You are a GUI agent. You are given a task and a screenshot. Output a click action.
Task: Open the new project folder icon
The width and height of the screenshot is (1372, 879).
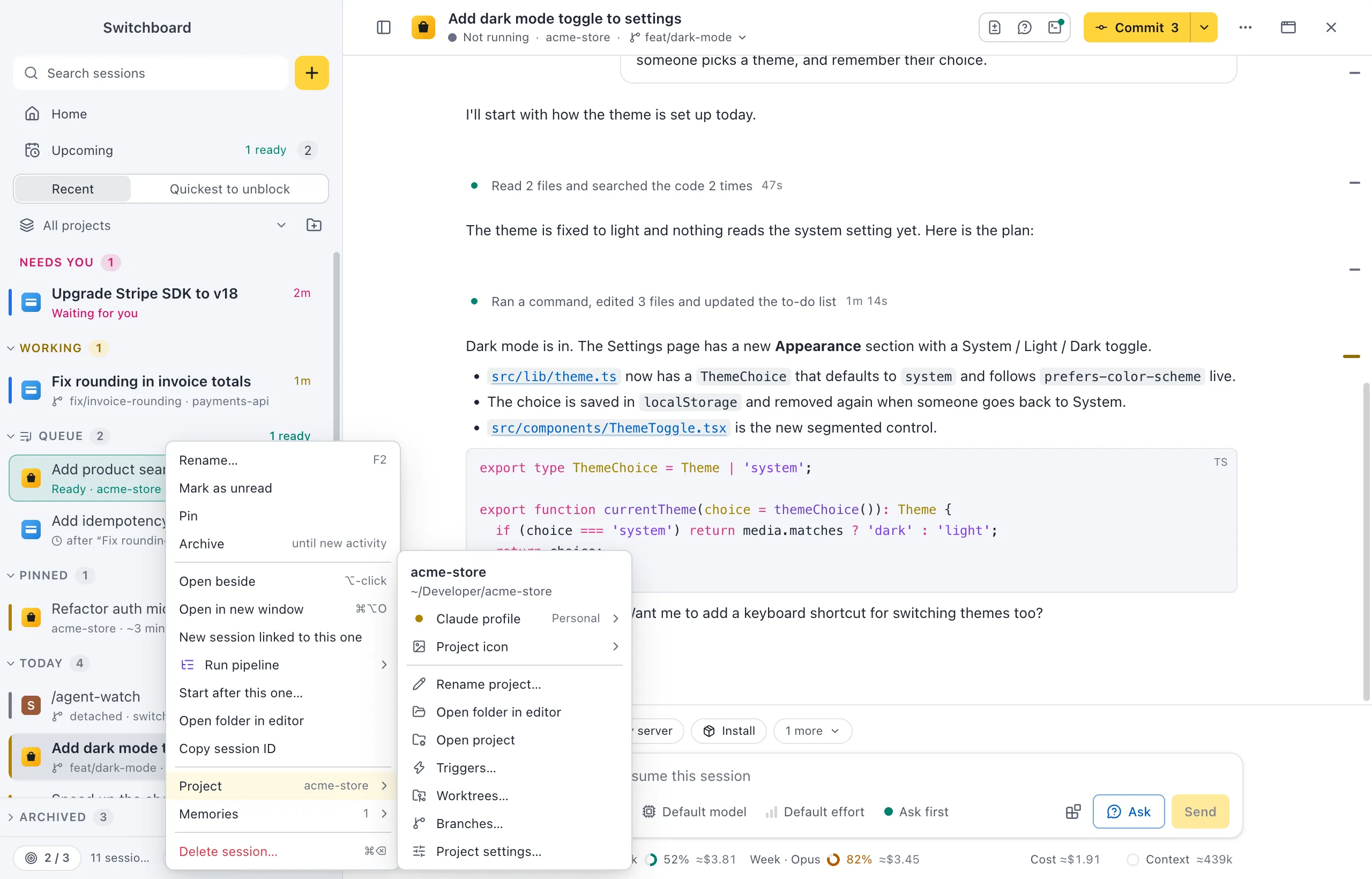point(314,225)
